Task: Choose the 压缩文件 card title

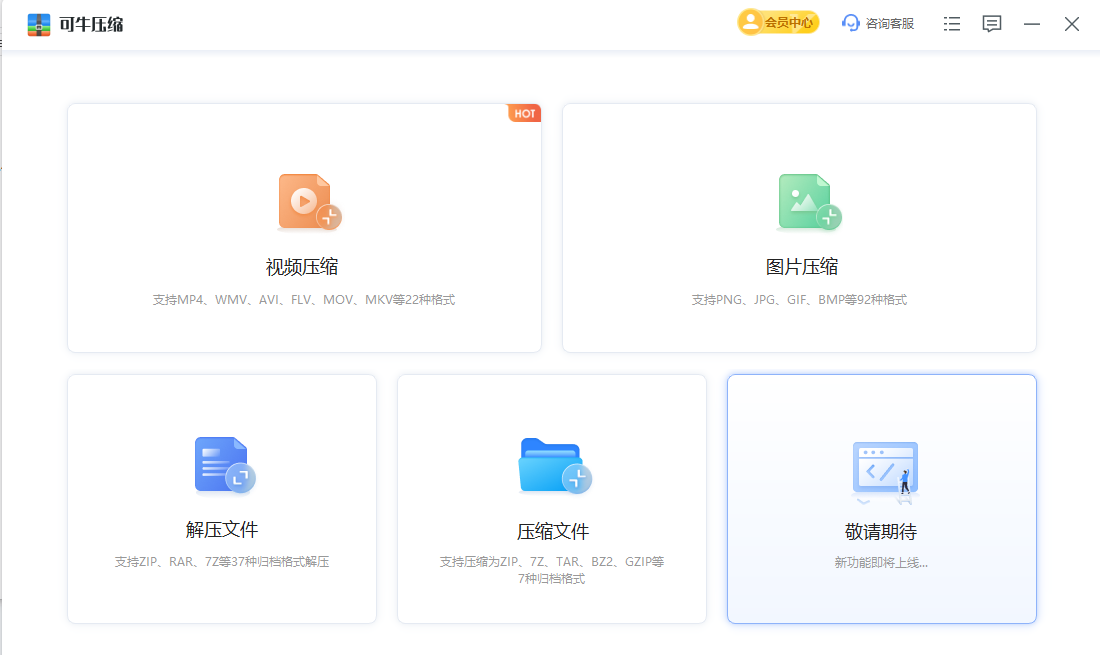Action: 552,531
